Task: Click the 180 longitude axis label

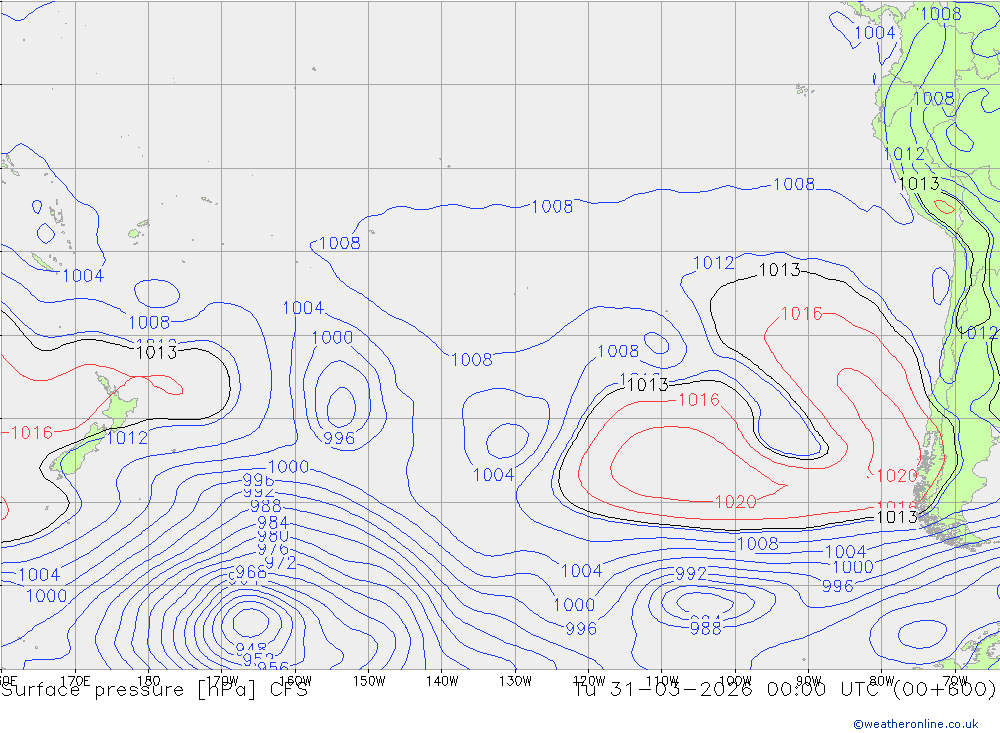Action: [149, 681]
